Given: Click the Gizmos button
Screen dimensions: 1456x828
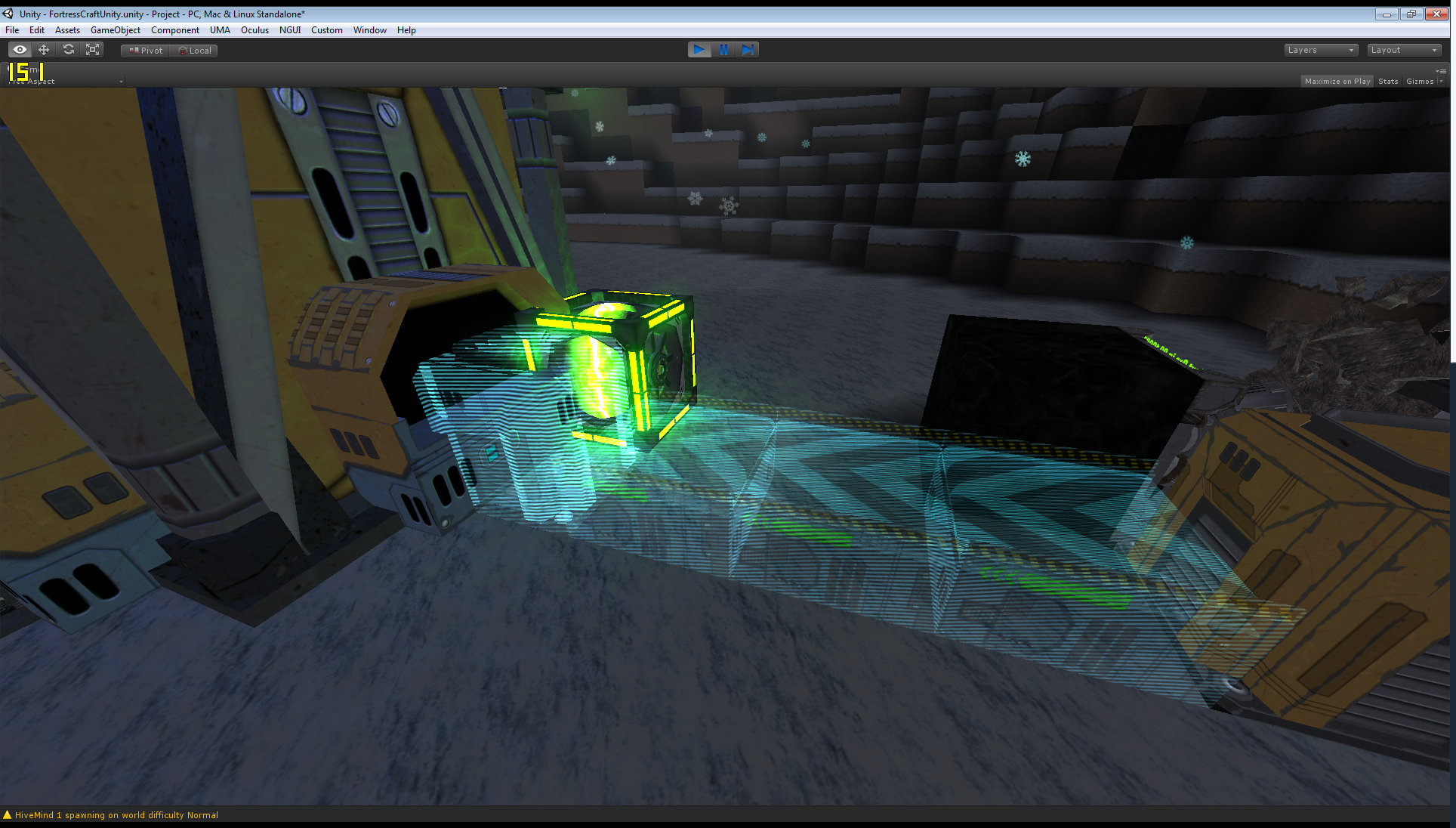Looking at the screenshot, I should [1419, 82].
